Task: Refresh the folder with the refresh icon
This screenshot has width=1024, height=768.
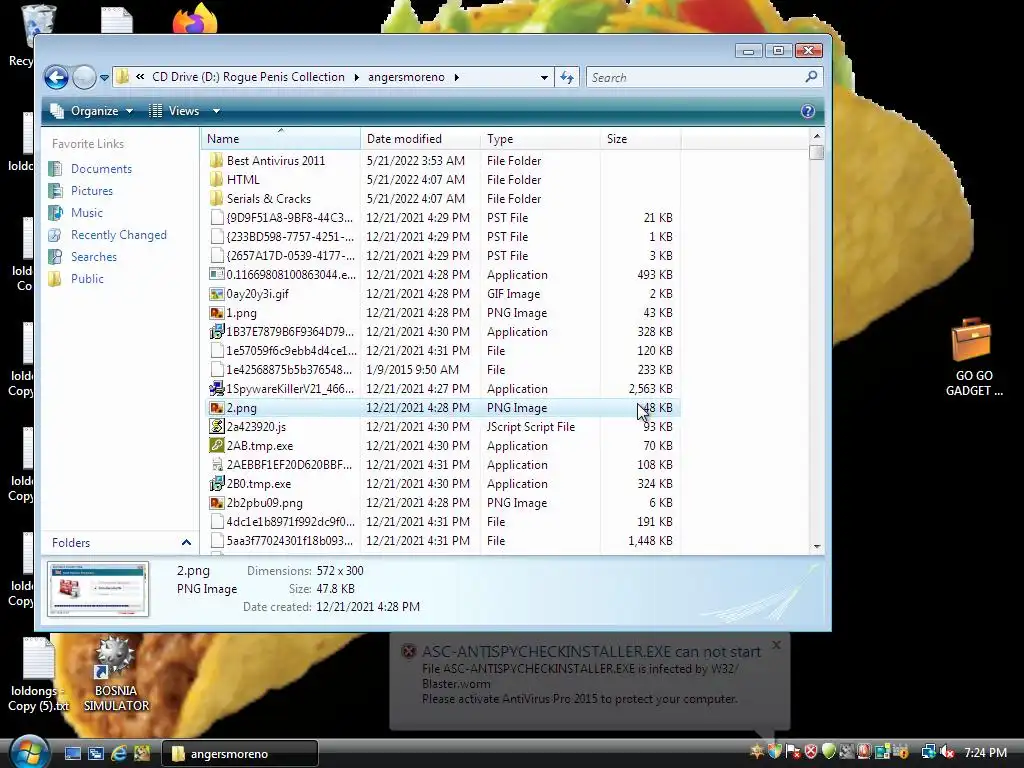Action: click(567, 78)
